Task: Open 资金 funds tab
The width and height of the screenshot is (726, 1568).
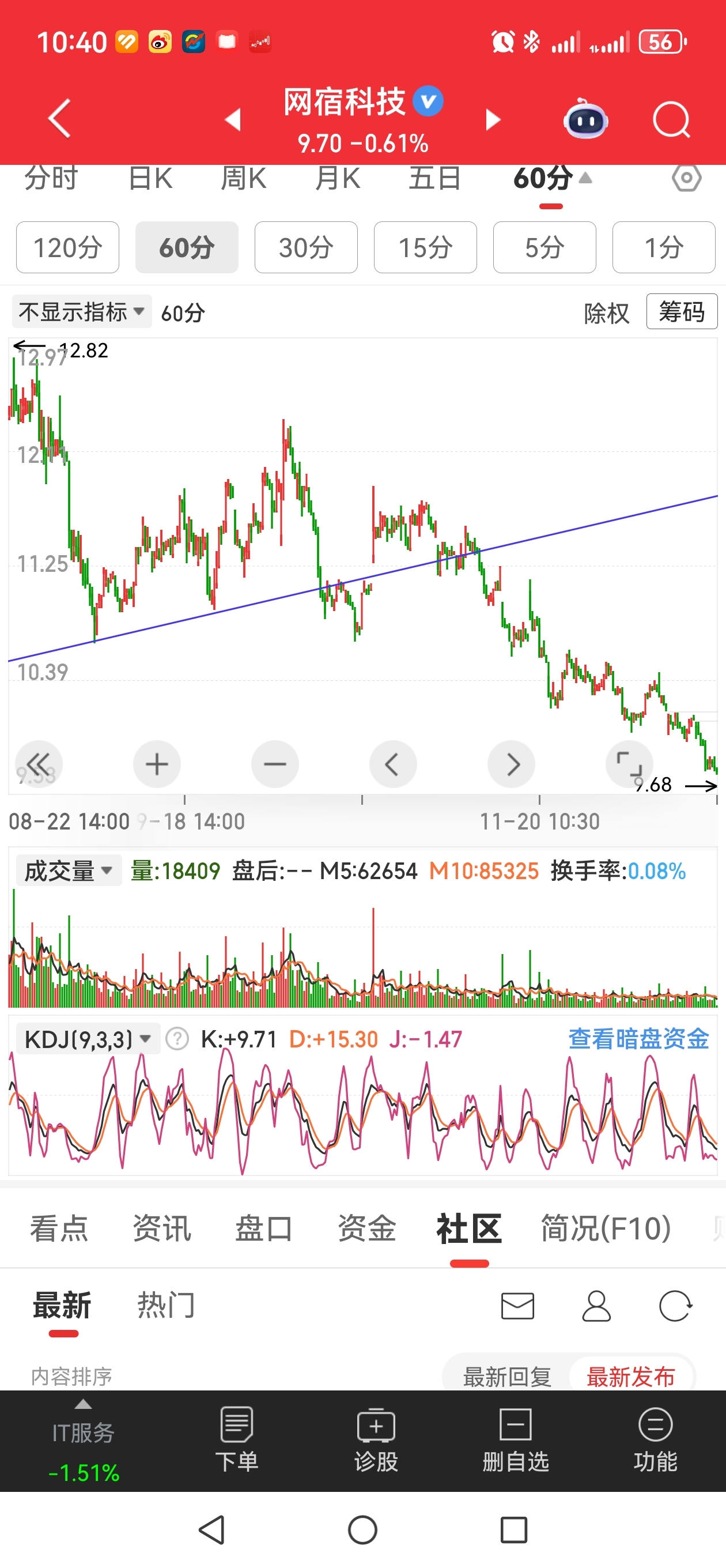Action: coord(367,1228)
